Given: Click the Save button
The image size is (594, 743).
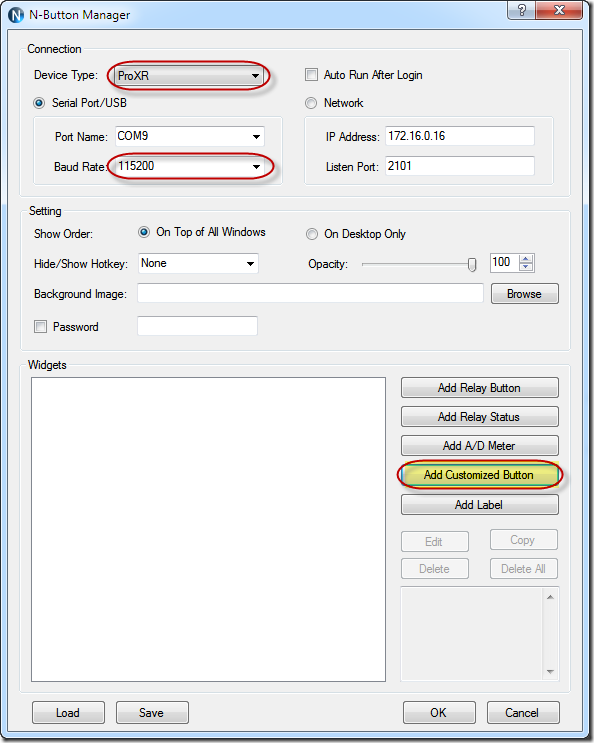Looking at the screenshot, I should (152, 713).
